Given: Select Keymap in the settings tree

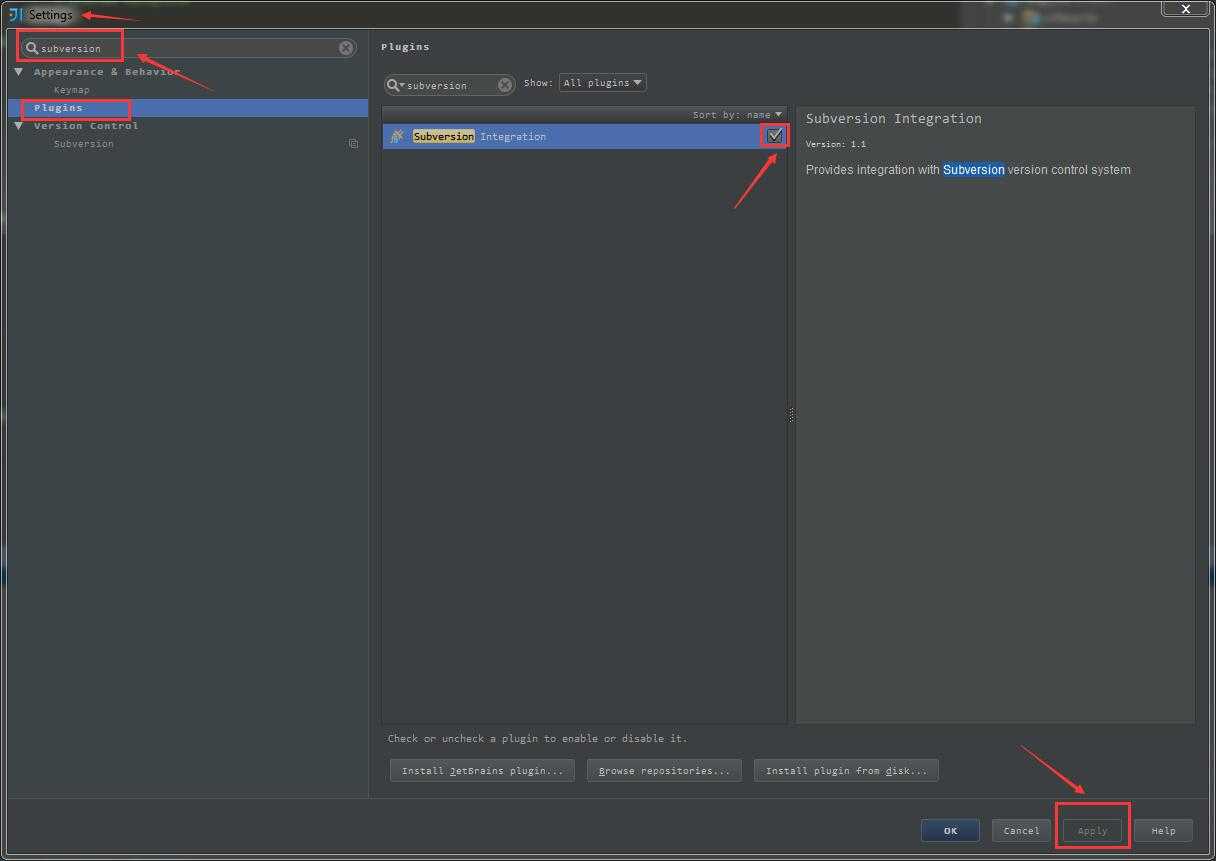Looking at the screenshot, I should pyautogui.click(x=72, y=90).
